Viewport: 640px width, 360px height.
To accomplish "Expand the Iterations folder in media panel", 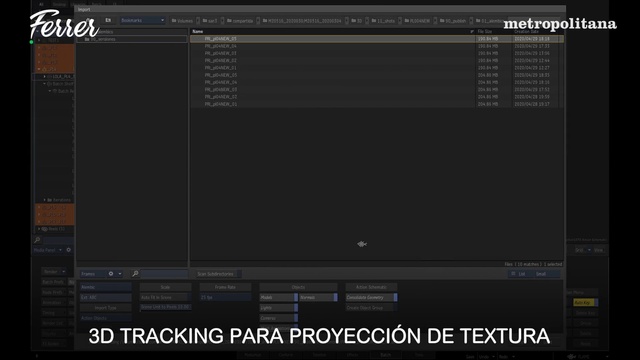I will pos(44,200).
